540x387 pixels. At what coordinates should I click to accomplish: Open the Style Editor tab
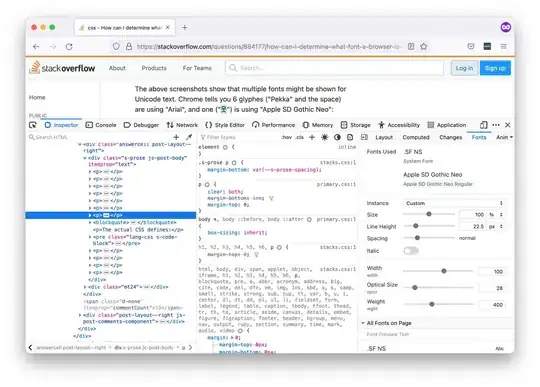pyautogui.click(x=225, y=125)
